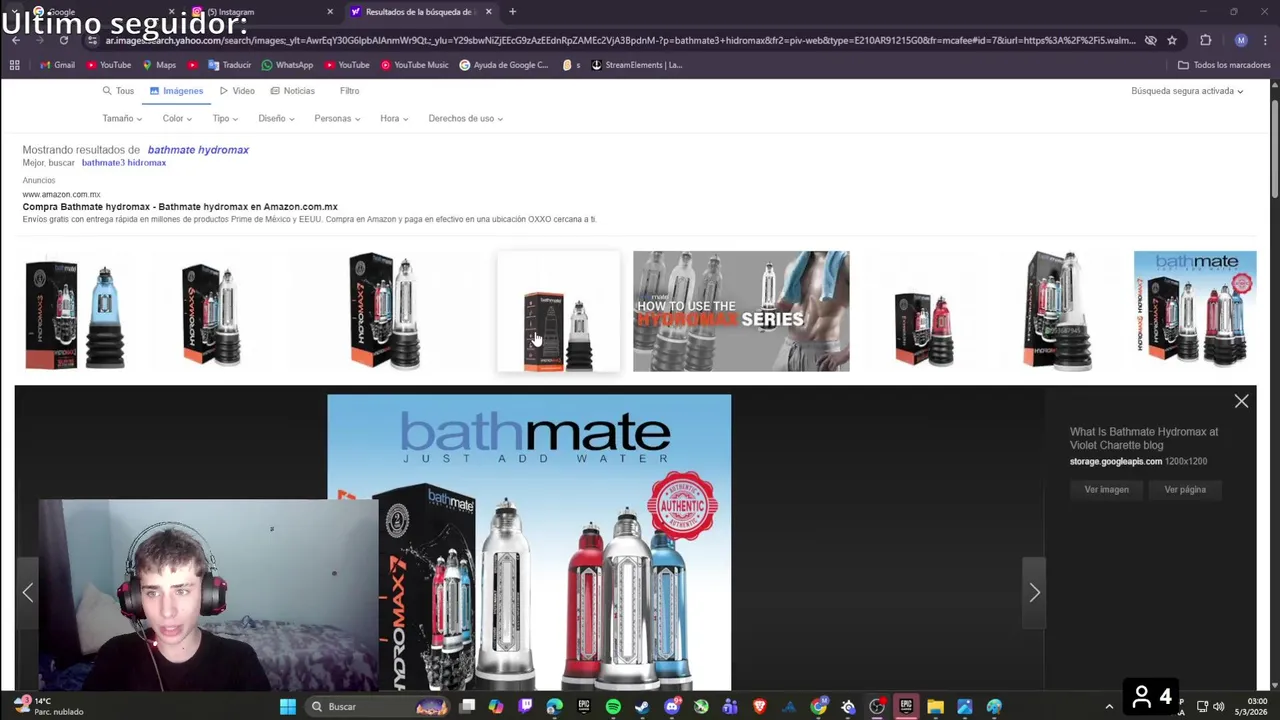Bookmark this page with the star icon
1280x720 pixels.
[1172, 40]
